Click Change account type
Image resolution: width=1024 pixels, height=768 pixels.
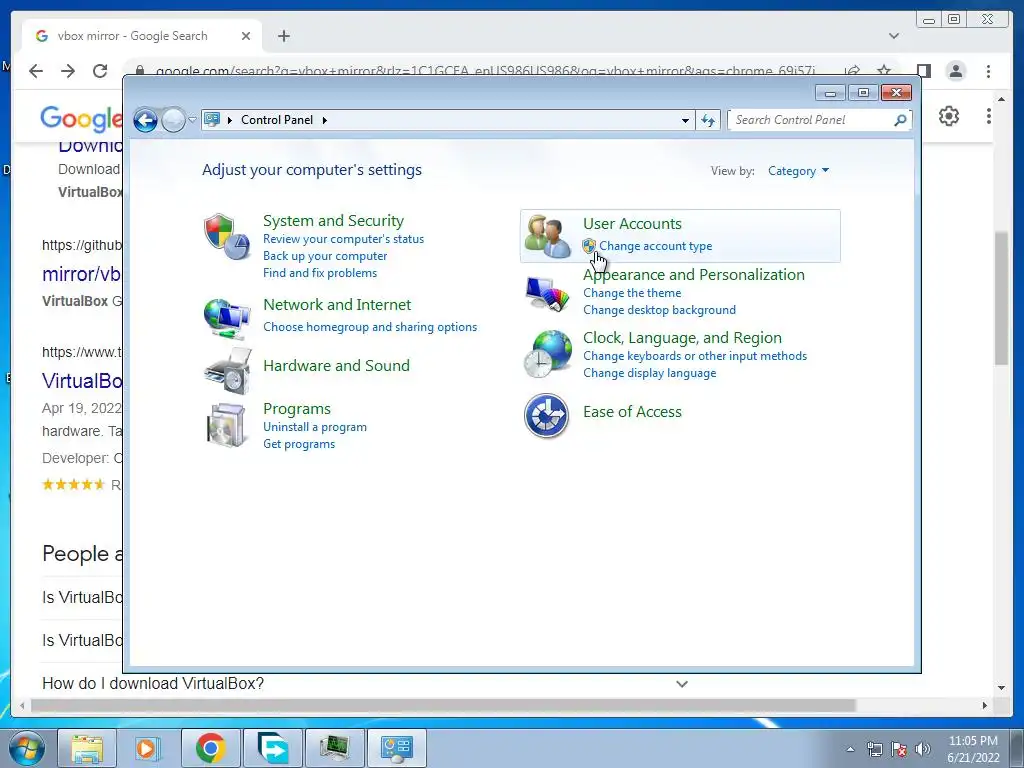(656, 246)
